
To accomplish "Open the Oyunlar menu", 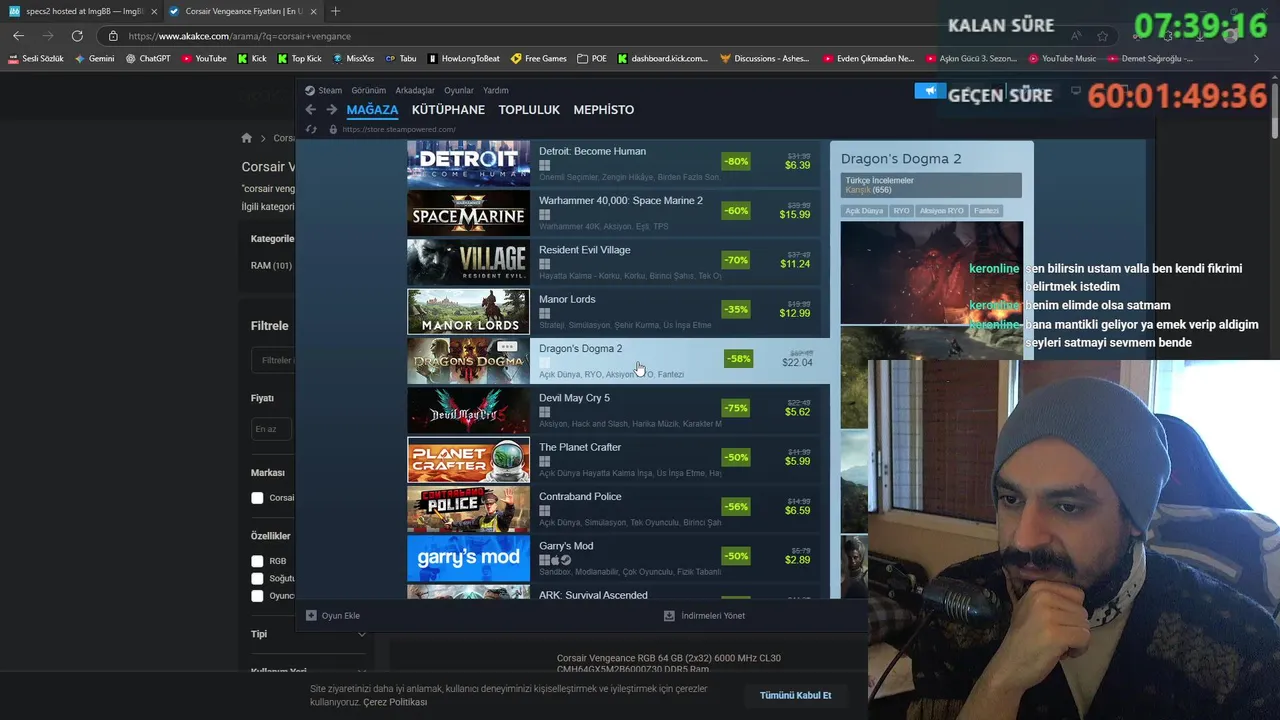I will (459, 90).
